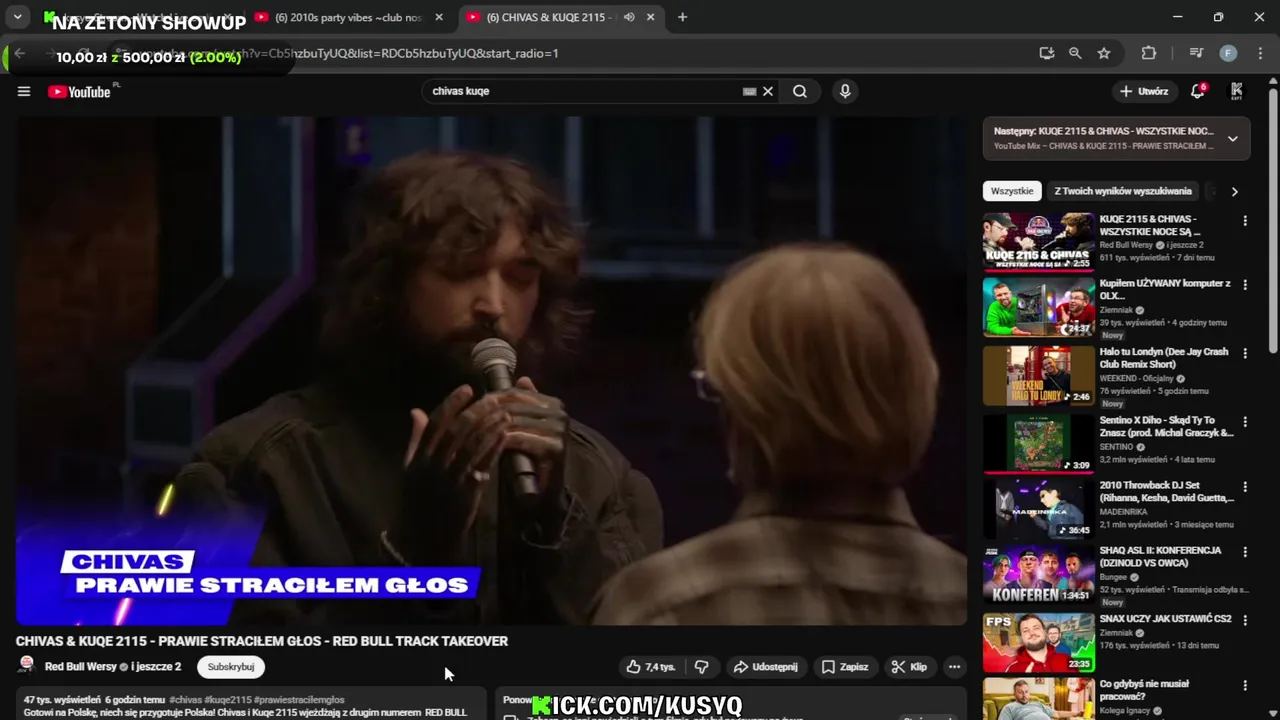Select the Wszystkie filter chip
Viewport: 1280px width, 720px height.
point(1012,191)
